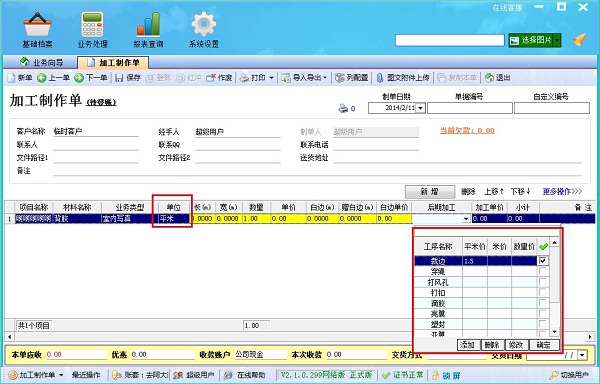Screen dimensions: 600x384
Task: Check the 塑封 process checkbox
Action: [x=543, y=324]
